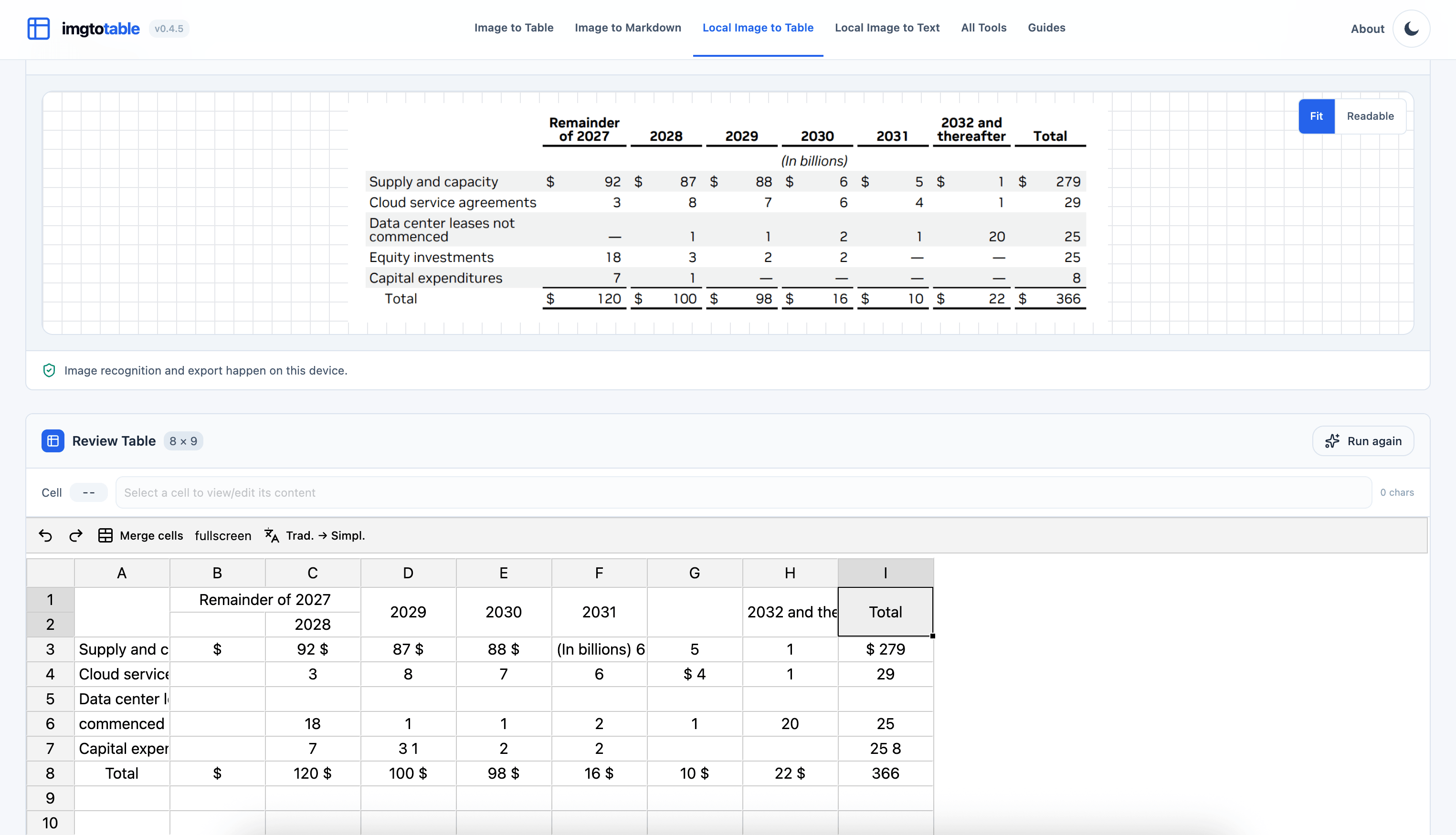Click the shield privacy icon
Image resolution: width=1456 pixels, height=835 pixels.
49,370
